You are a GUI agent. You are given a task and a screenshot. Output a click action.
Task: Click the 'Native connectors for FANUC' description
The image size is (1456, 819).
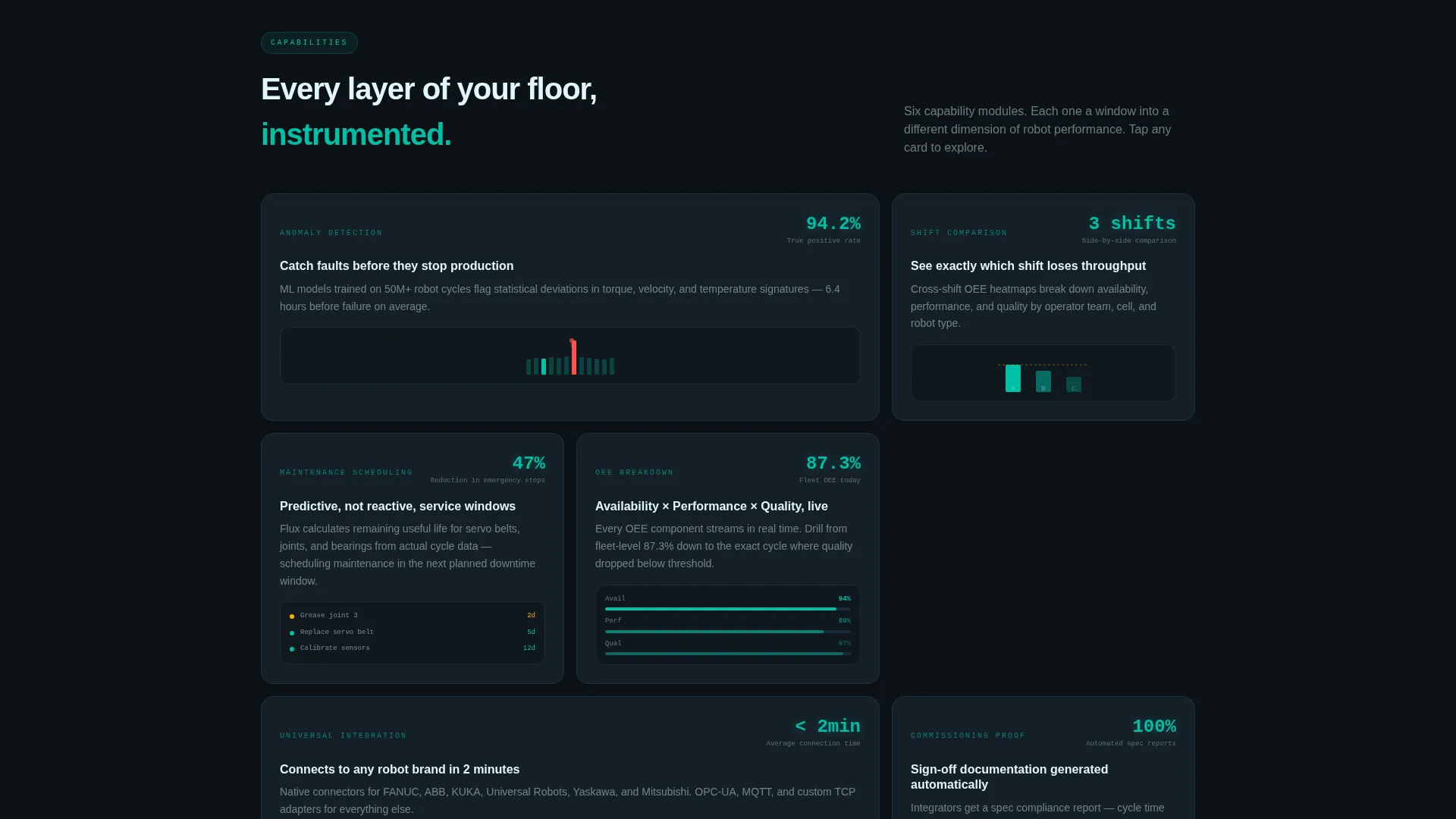click(x=567, y=801)
